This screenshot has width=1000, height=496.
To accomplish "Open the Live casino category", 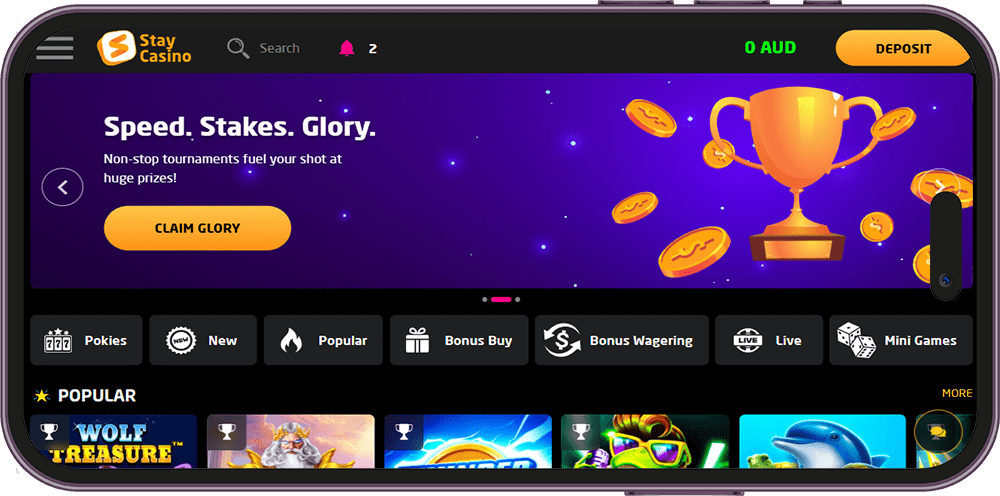I will (x=769, y=340).
